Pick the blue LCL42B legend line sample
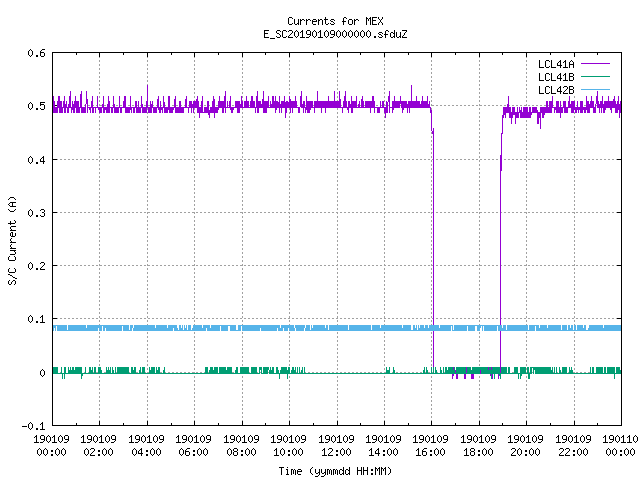The width and height of the screenshot is (640, 480). [595, 90]
